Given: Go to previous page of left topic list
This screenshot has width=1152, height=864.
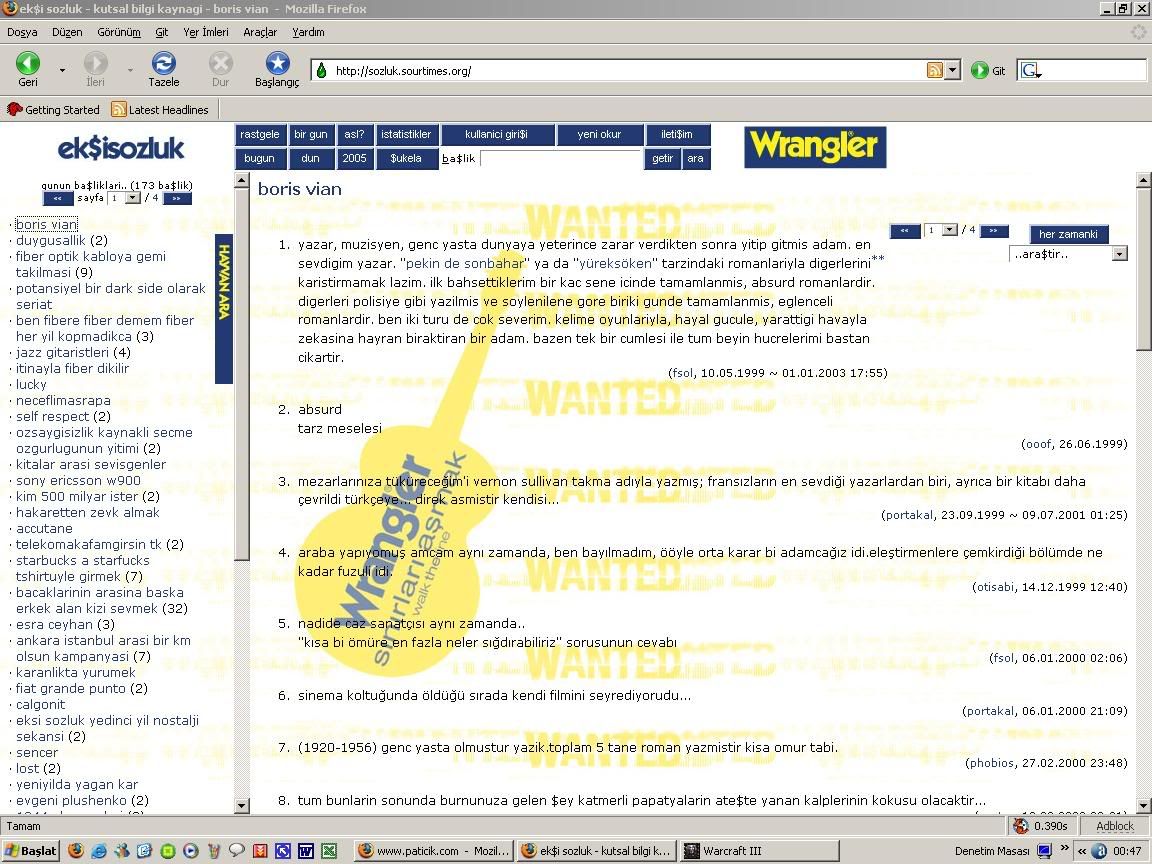Looking at the screenshot, I should (x=57, y=198).
